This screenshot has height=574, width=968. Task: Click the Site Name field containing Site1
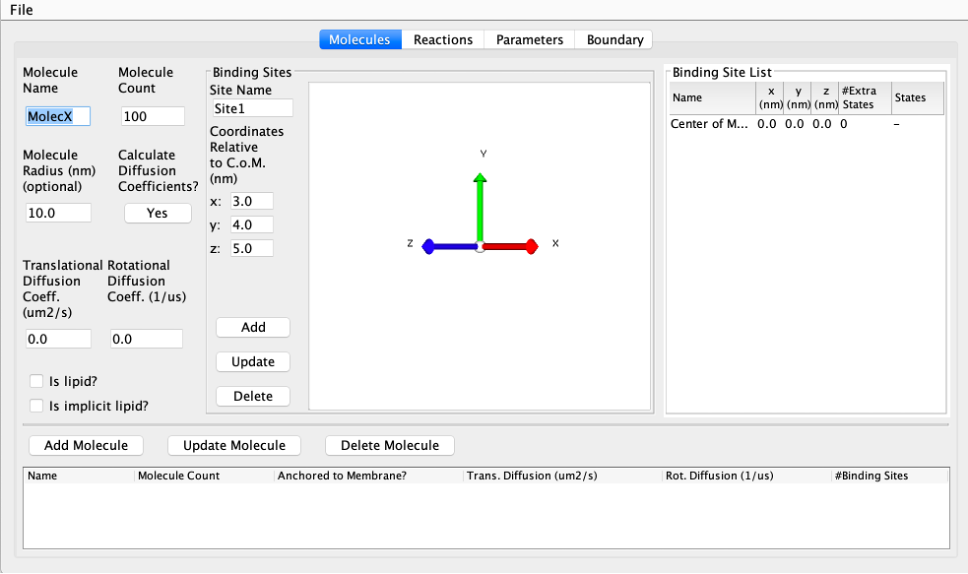tap(252, 108)
